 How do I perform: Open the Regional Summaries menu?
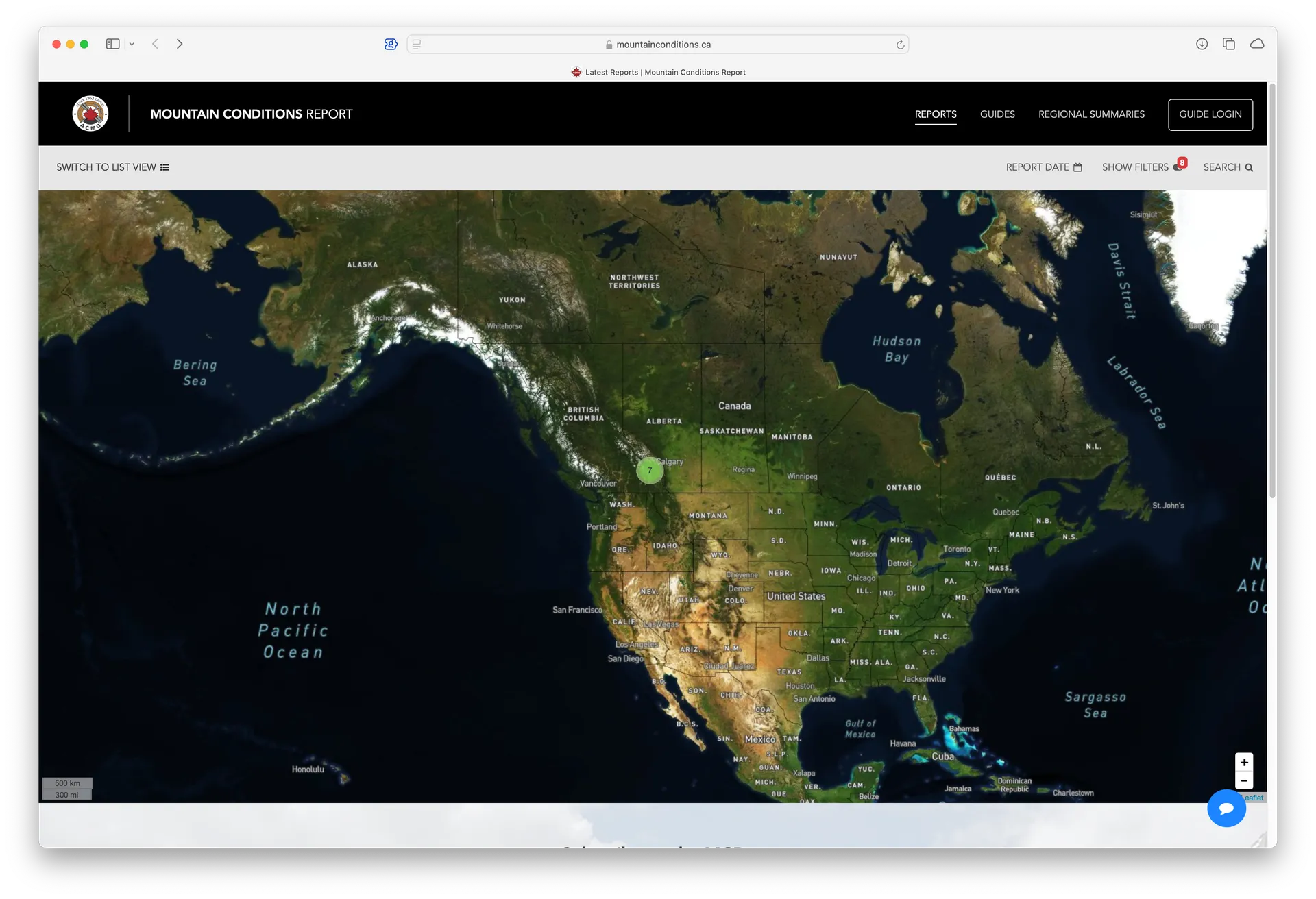tap(1091, 114)
